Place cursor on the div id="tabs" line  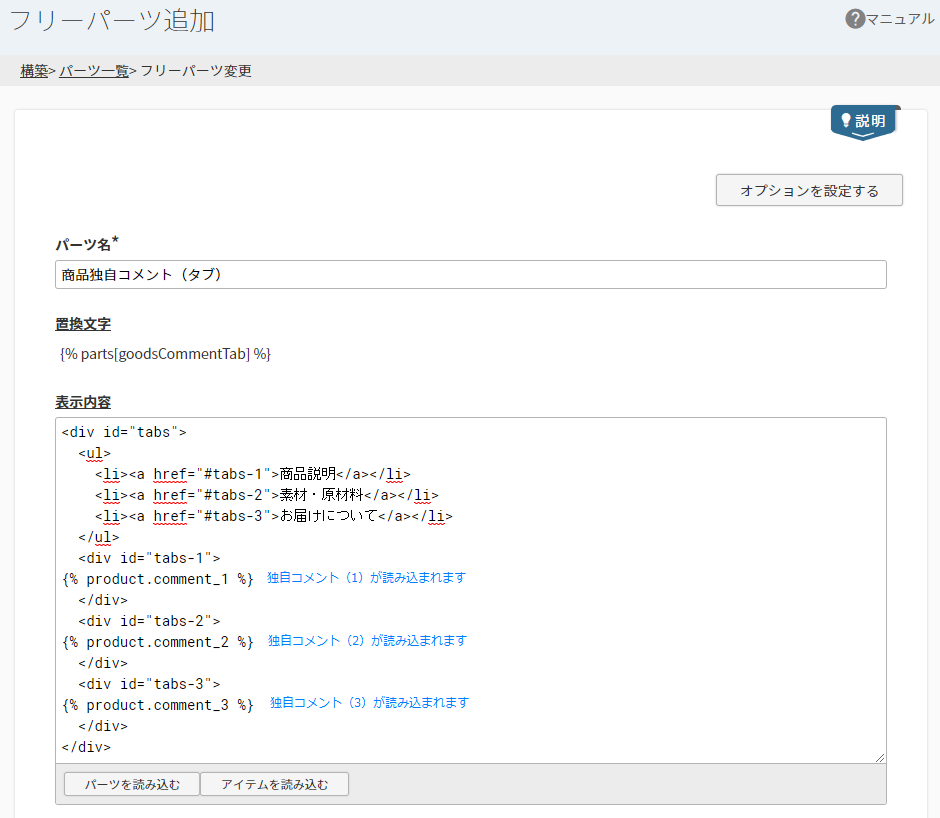(124, 433)
